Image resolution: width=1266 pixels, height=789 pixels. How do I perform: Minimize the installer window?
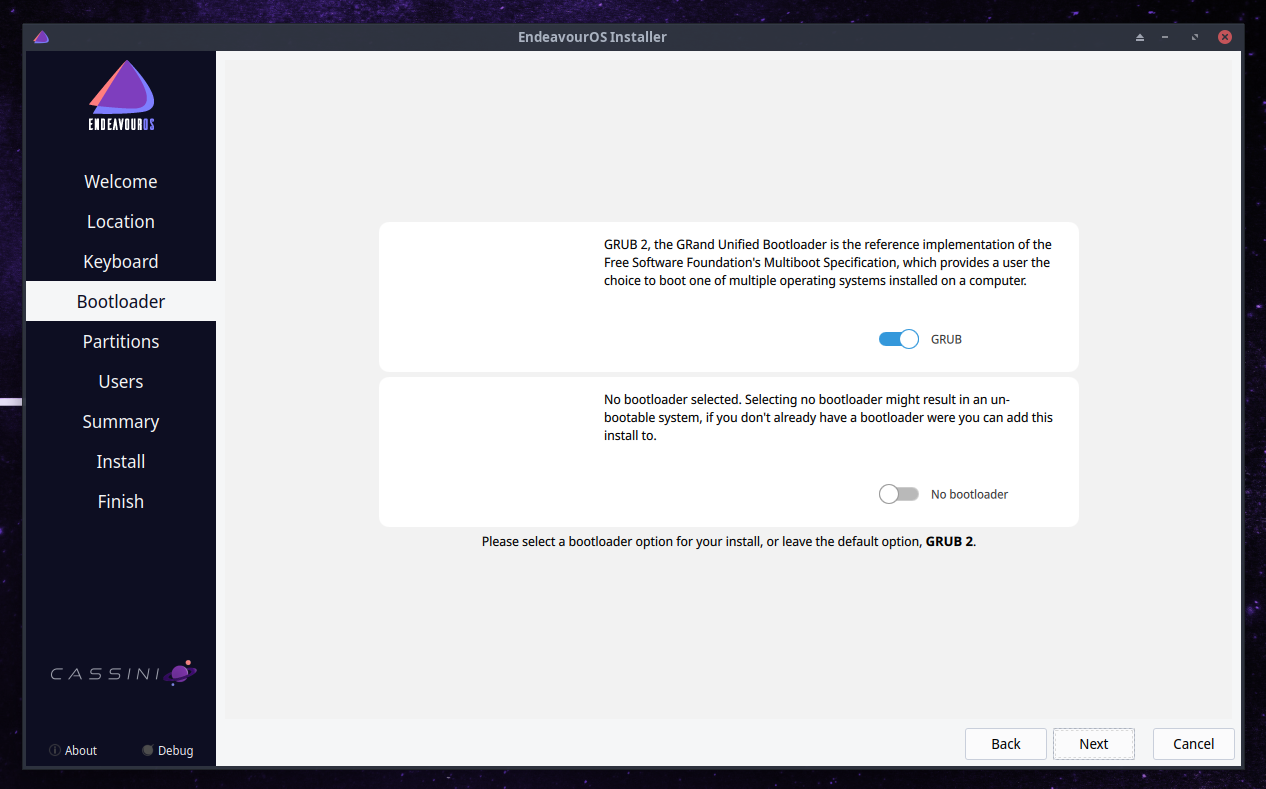[1166, 37]
